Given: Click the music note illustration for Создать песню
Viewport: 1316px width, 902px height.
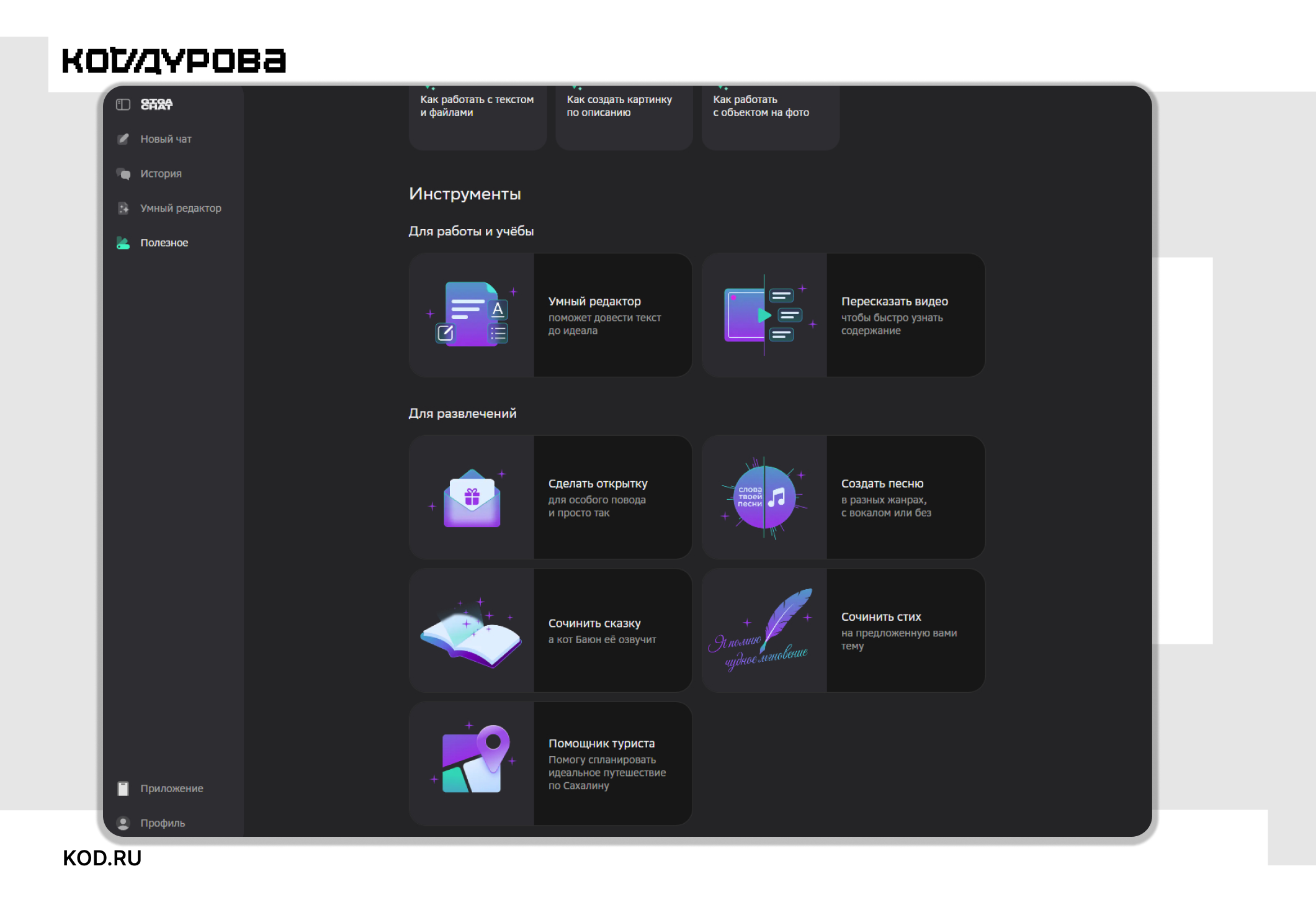Looking at the screenshot, I should pos(764,498).
